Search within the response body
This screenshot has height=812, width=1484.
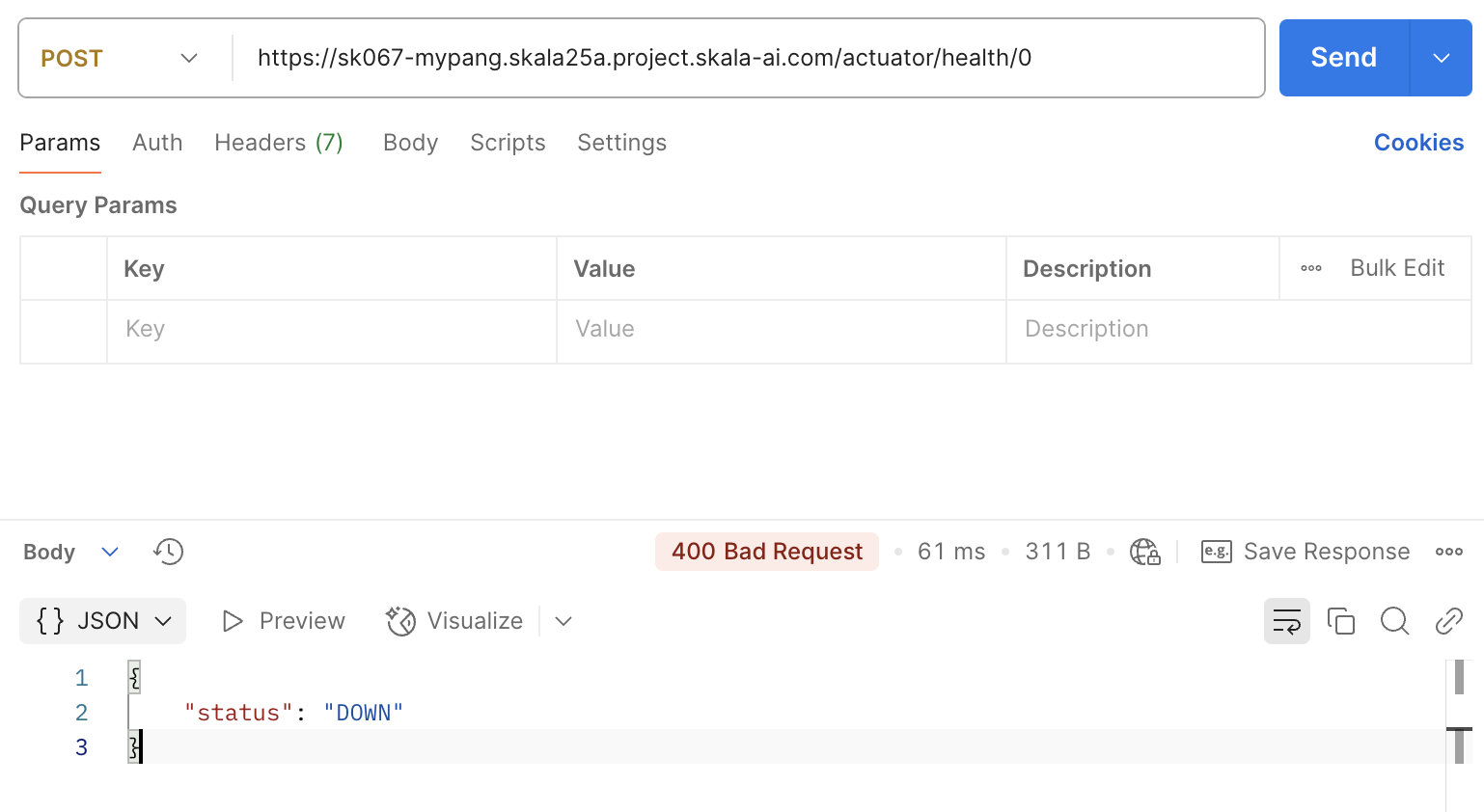click(1394, 621)
